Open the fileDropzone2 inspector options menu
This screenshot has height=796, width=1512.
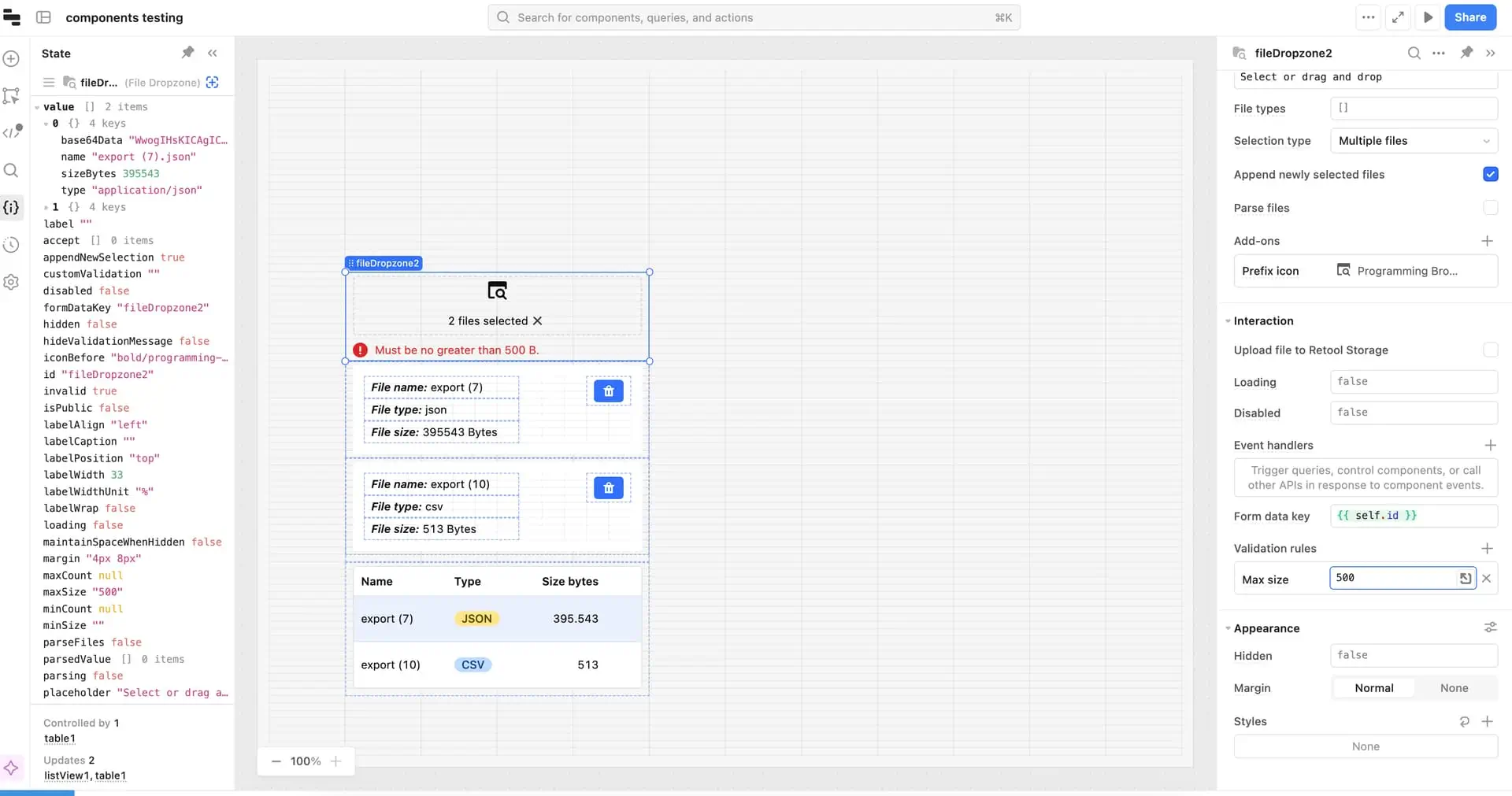pos(1439,53)
